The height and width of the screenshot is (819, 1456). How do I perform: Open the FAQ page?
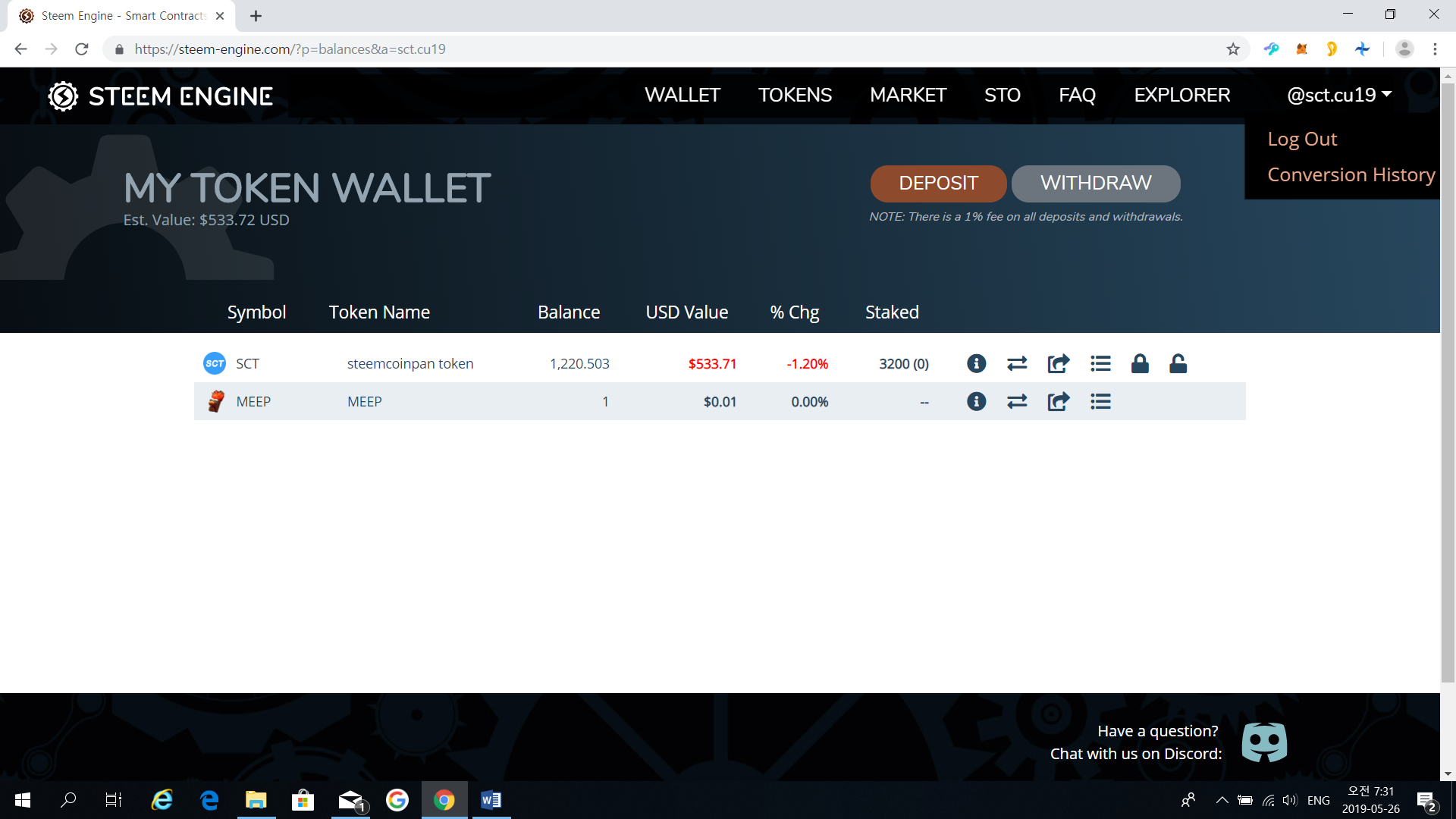(1077, 95)
